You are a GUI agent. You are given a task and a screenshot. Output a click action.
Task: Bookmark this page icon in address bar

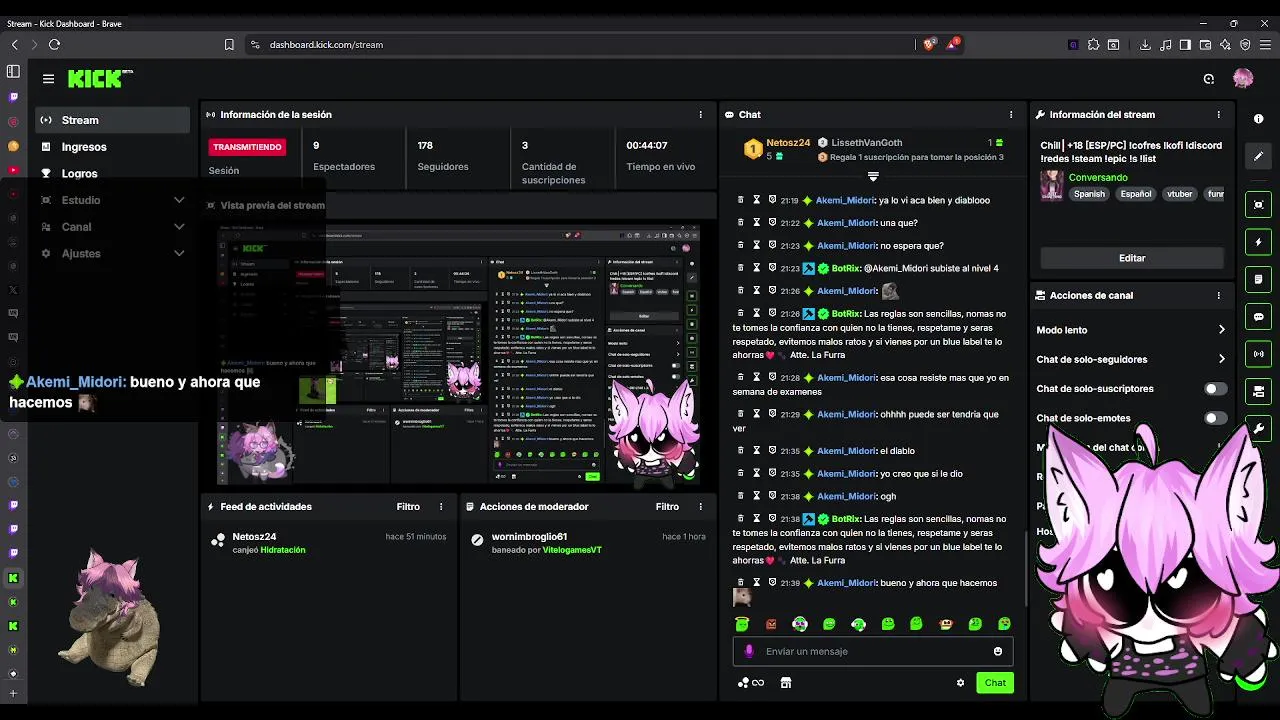(229, 44)
